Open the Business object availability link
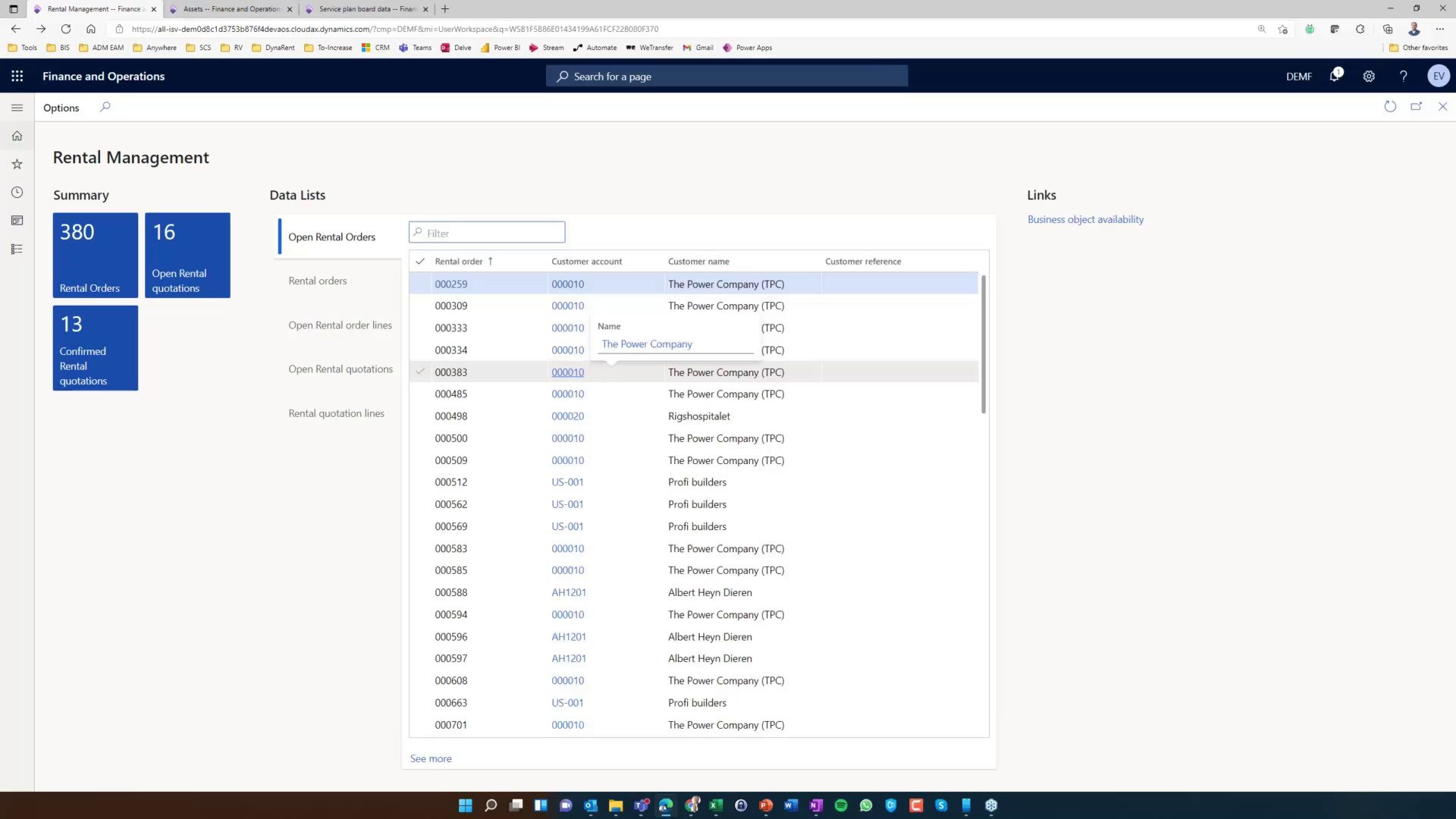 [1085, 219]
